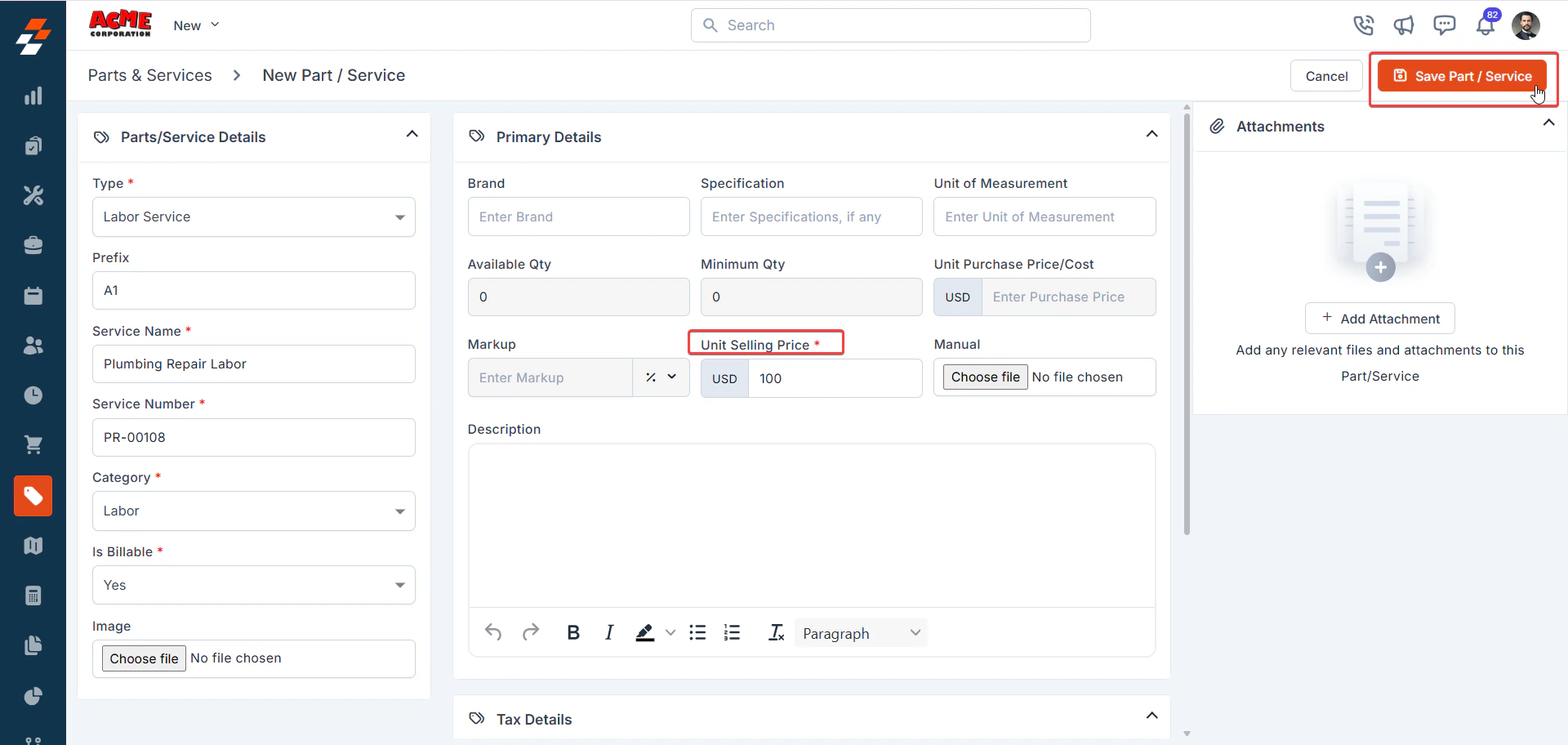Image resolution: width=1568 pixels, height=745 pixels.
Task: Open the clock timesheet sidebar icon
Action: (x=33, y=395)
